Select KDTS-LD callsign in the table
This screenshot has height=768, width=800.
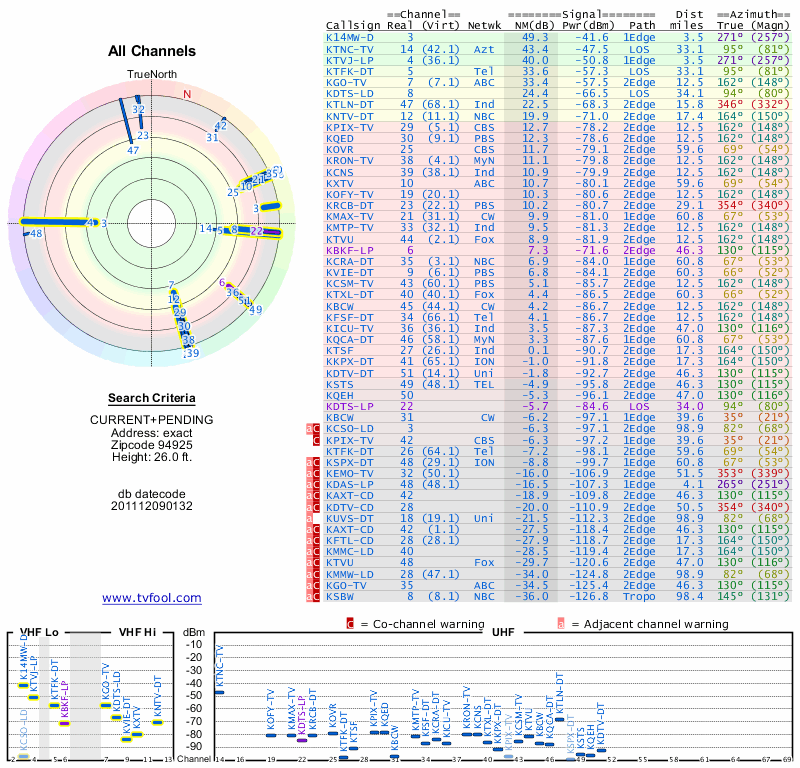tap(350, 93)
